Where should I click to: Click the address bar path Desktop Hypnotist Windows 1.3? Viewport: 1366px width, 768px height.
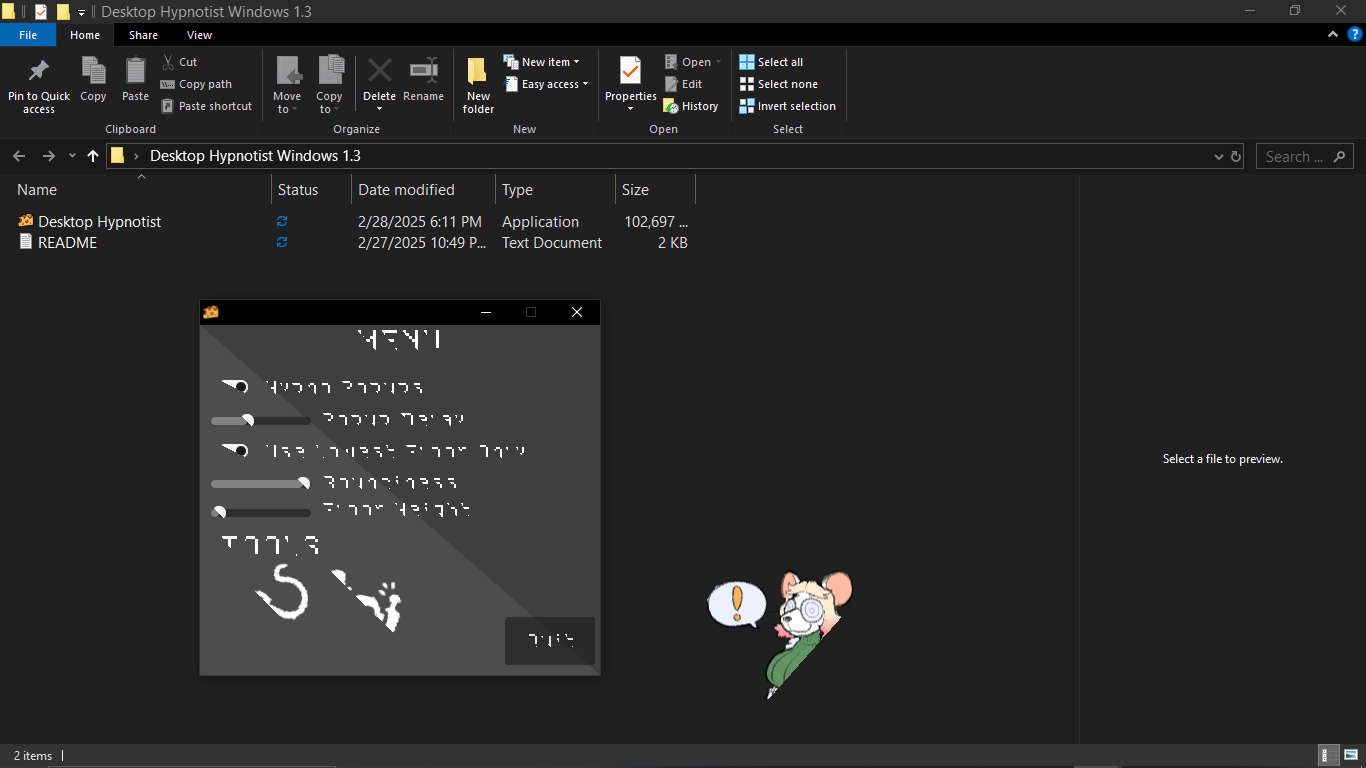pyautogui.click(x=255, y=156)
